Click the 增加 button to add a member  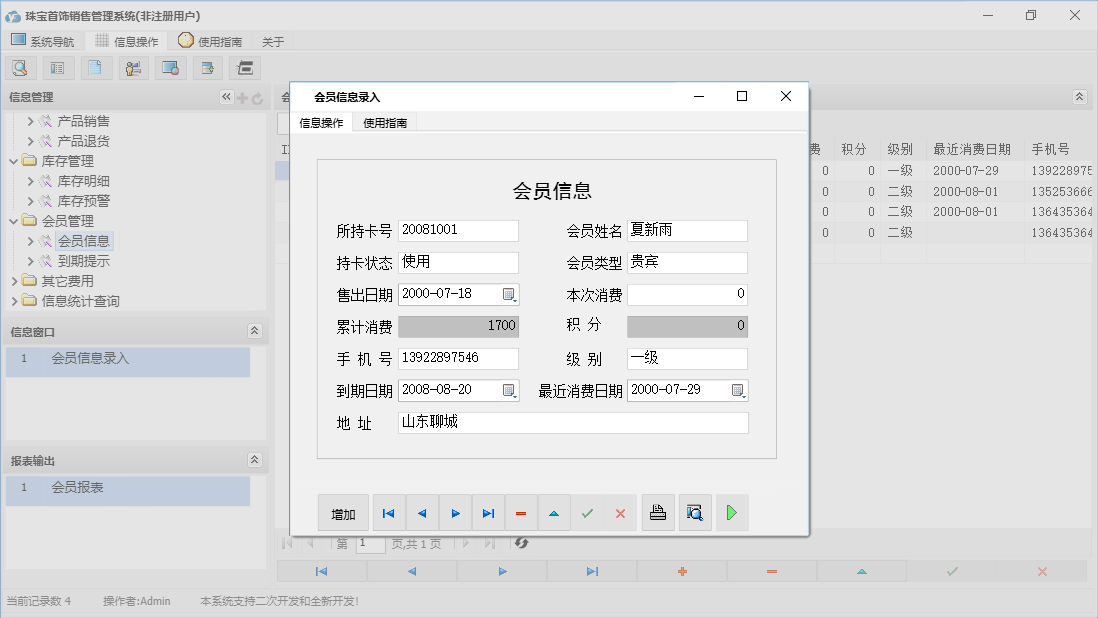[x=343, y=512]
